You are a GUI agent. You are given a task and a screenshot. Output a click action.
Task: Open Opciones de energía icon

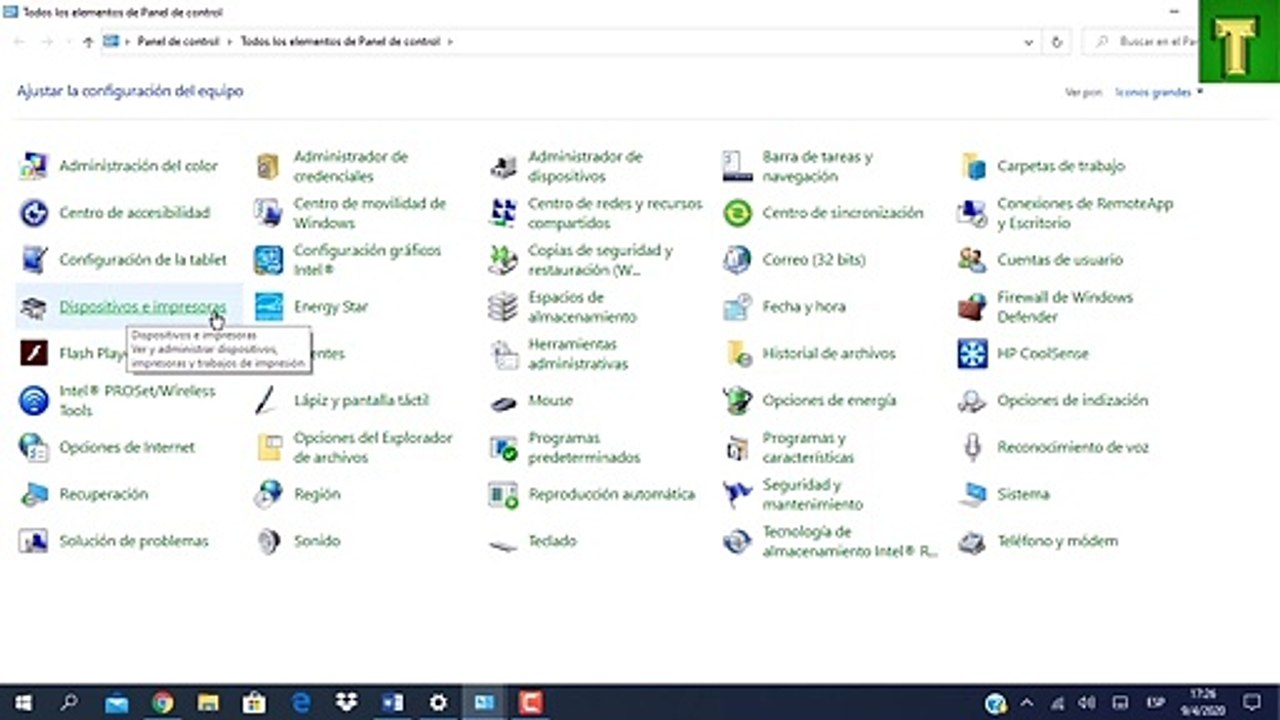[737, 400]
